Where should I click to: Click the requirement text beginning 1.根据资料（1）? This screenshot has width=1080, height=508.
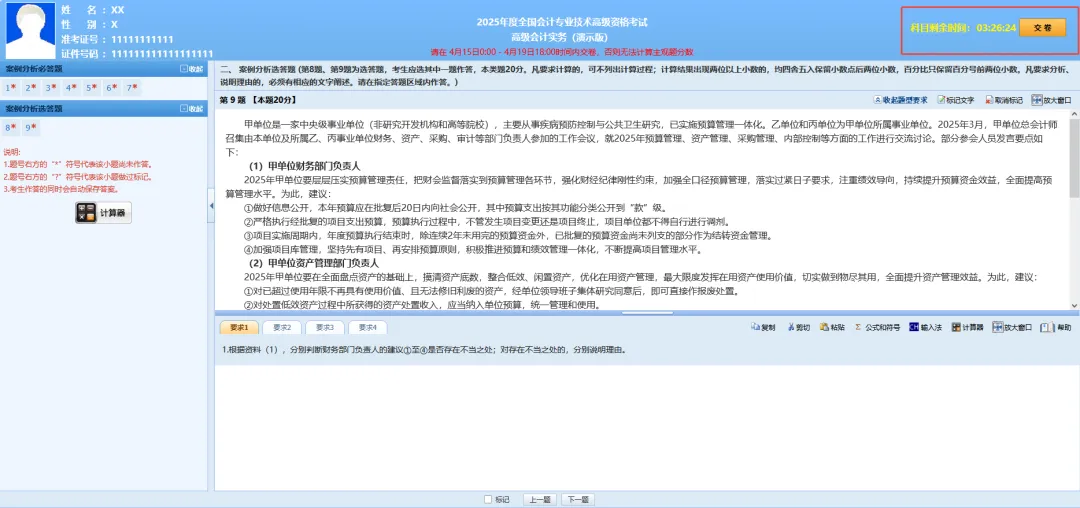pos(424,350)
